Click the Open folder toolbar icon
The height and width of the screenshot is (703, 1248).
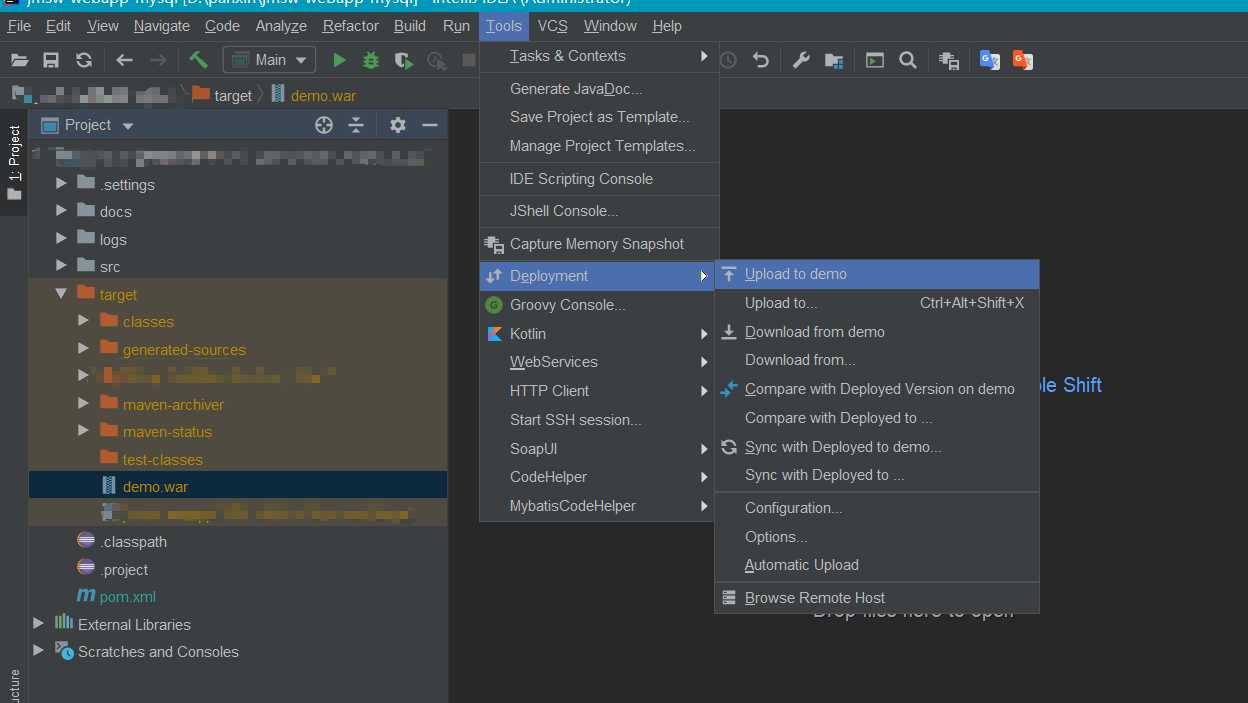[19, 60]
